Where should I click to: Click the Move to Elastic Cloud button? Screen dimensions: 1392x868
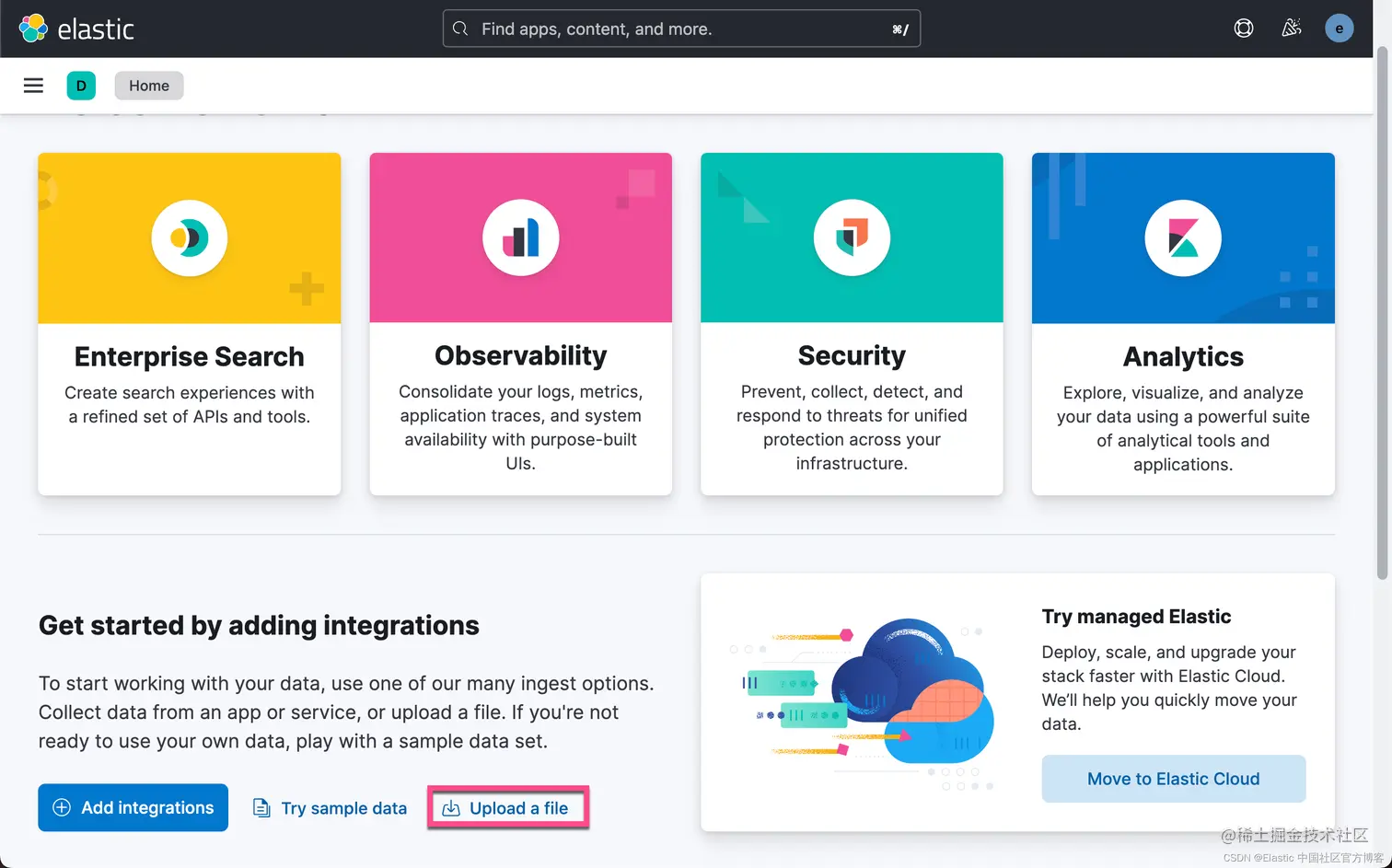click(x=1173, y=779)
